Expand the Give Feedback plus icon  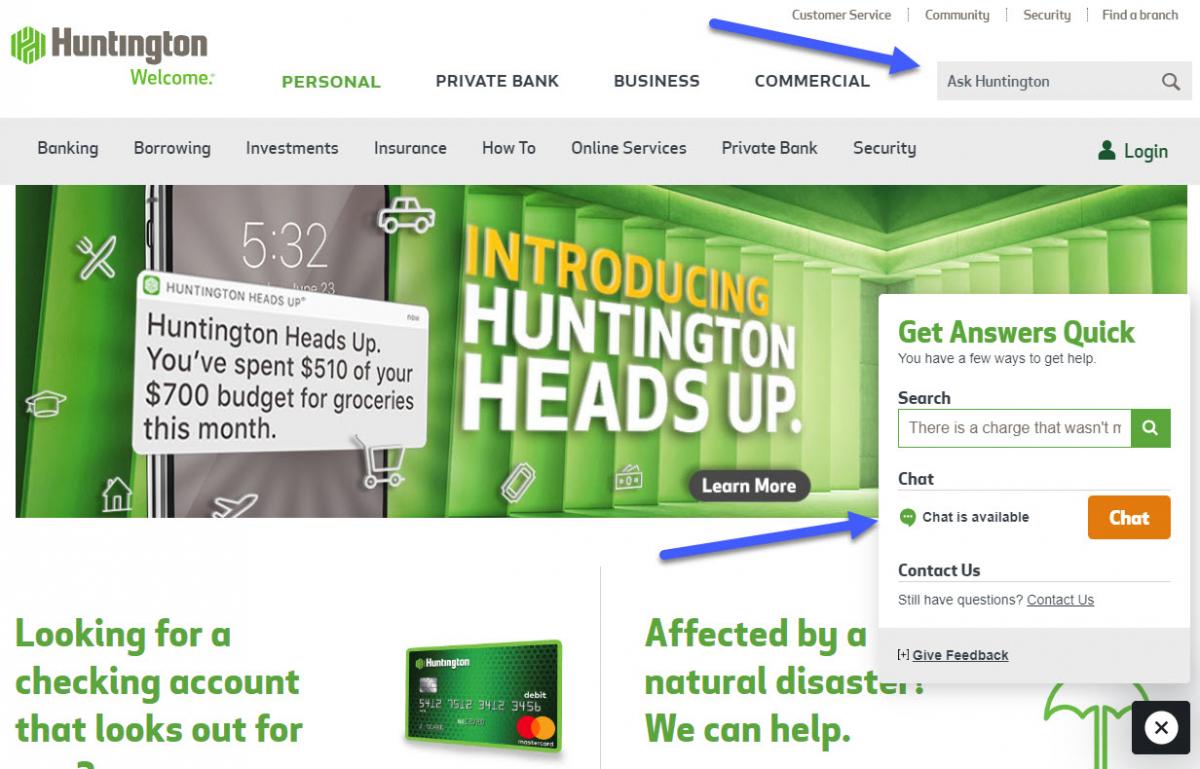903,655
